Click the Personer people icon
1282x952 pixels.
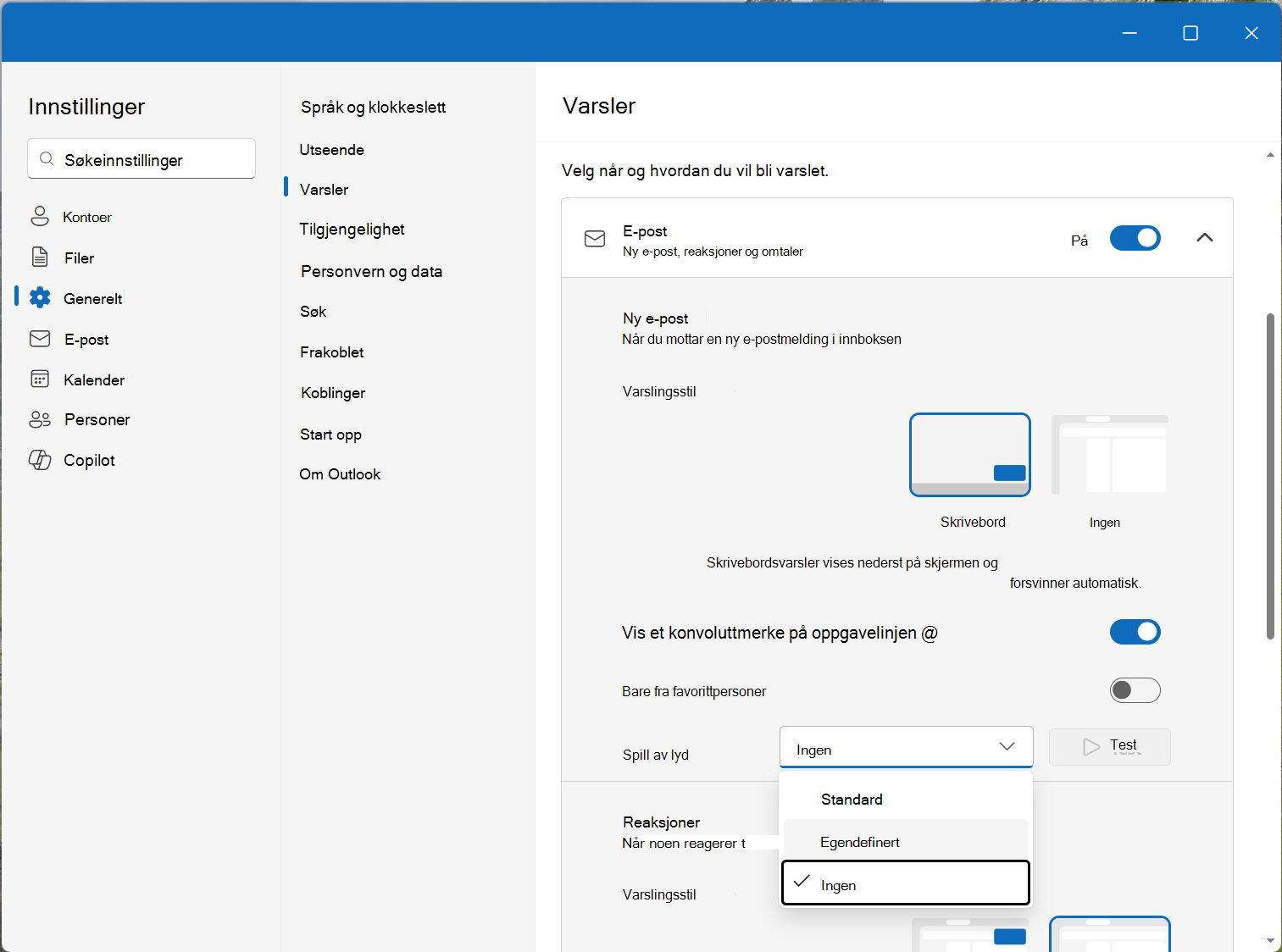click(x=40, y=419)
